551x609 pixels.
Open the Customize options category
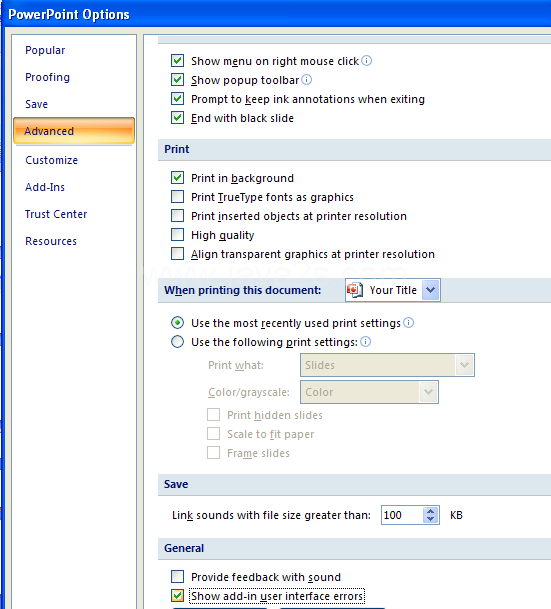(51, 160)
